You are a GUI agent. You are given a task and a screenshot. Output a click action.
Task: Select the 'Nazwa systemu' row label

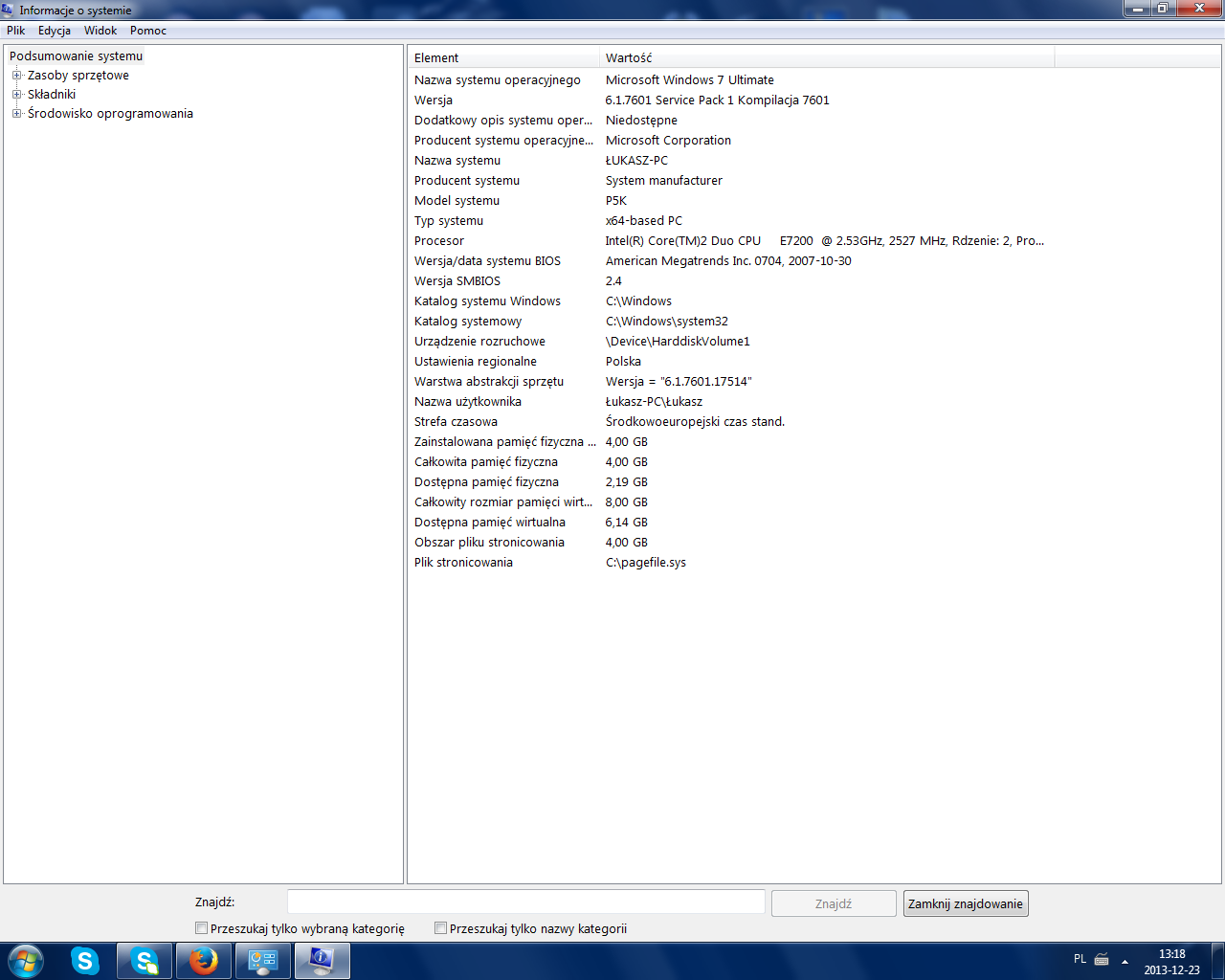pyautogui.click(x=457, y=160)
